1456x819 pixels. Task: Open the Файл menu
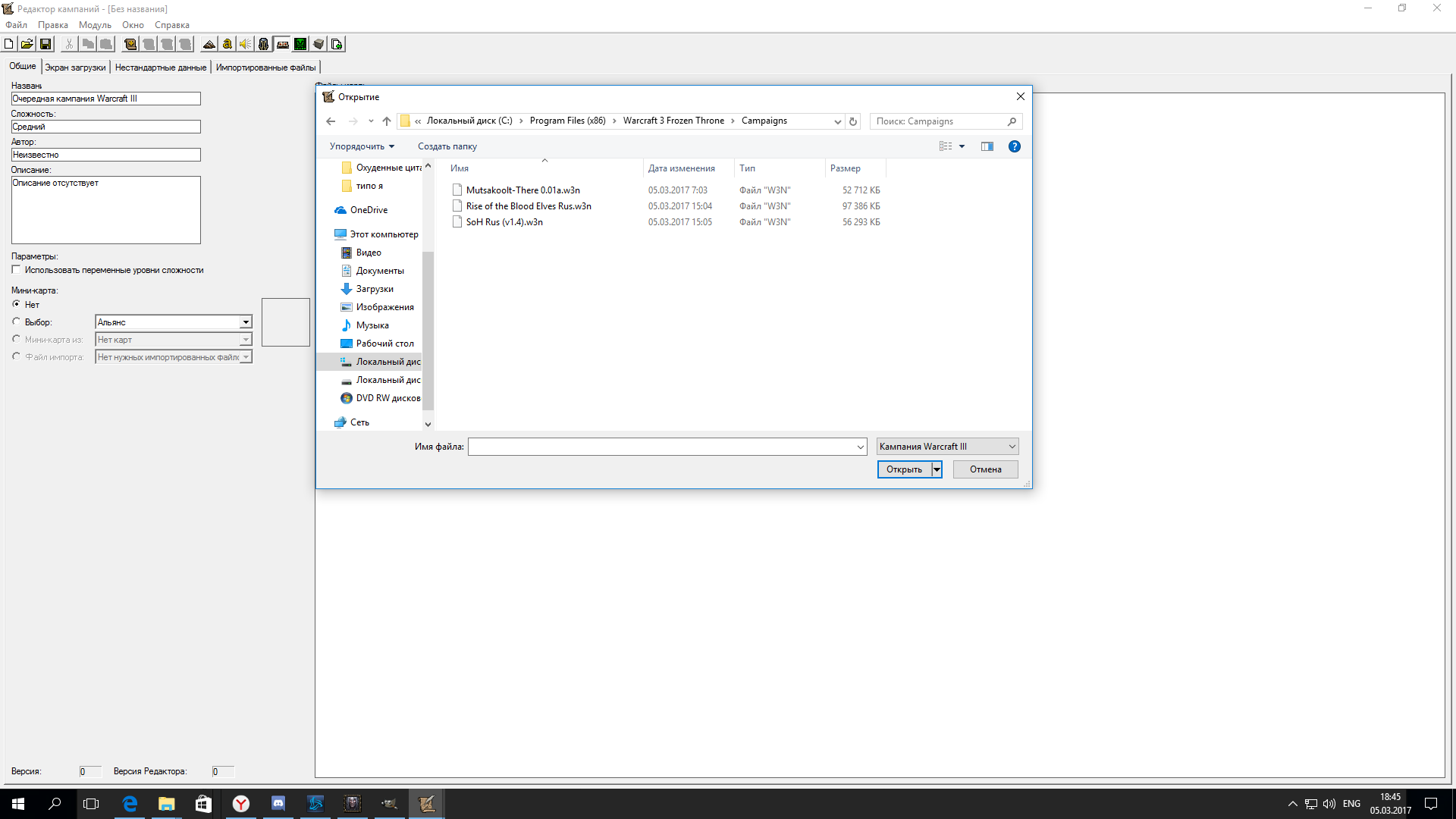tap(16, 25)
